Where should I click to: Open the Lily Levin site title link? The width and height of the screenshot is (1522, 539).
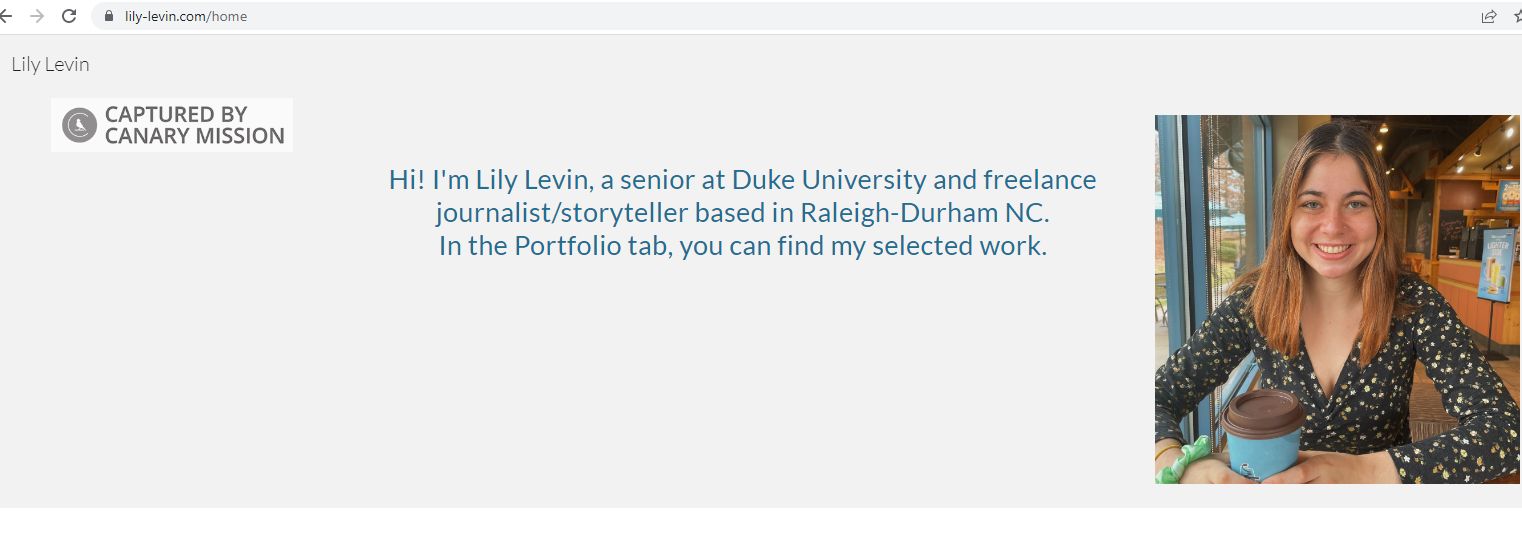(x=50, y=64)
